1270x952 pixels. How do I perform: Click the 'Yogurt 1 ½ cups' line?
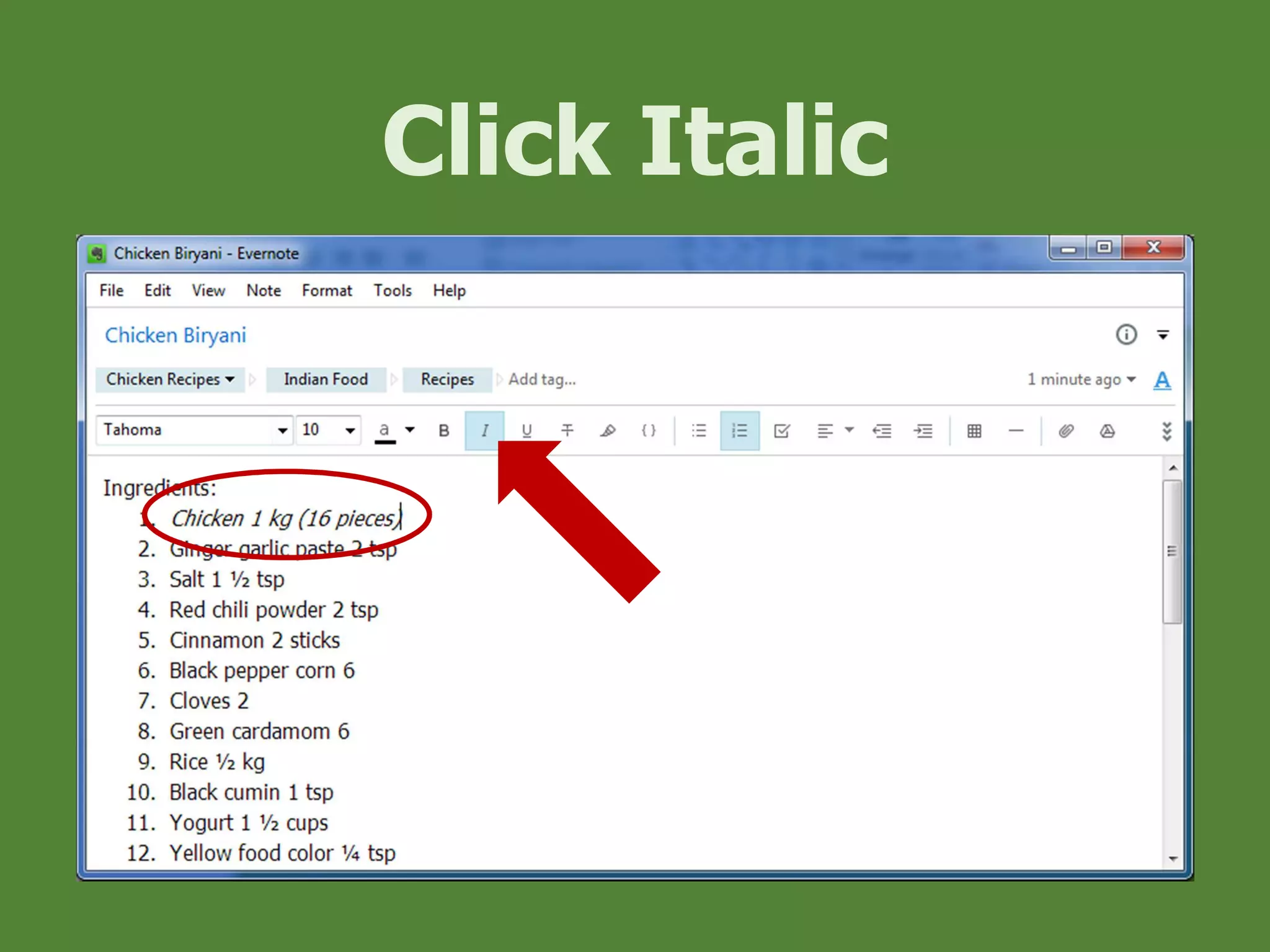[x=249, y=823]
